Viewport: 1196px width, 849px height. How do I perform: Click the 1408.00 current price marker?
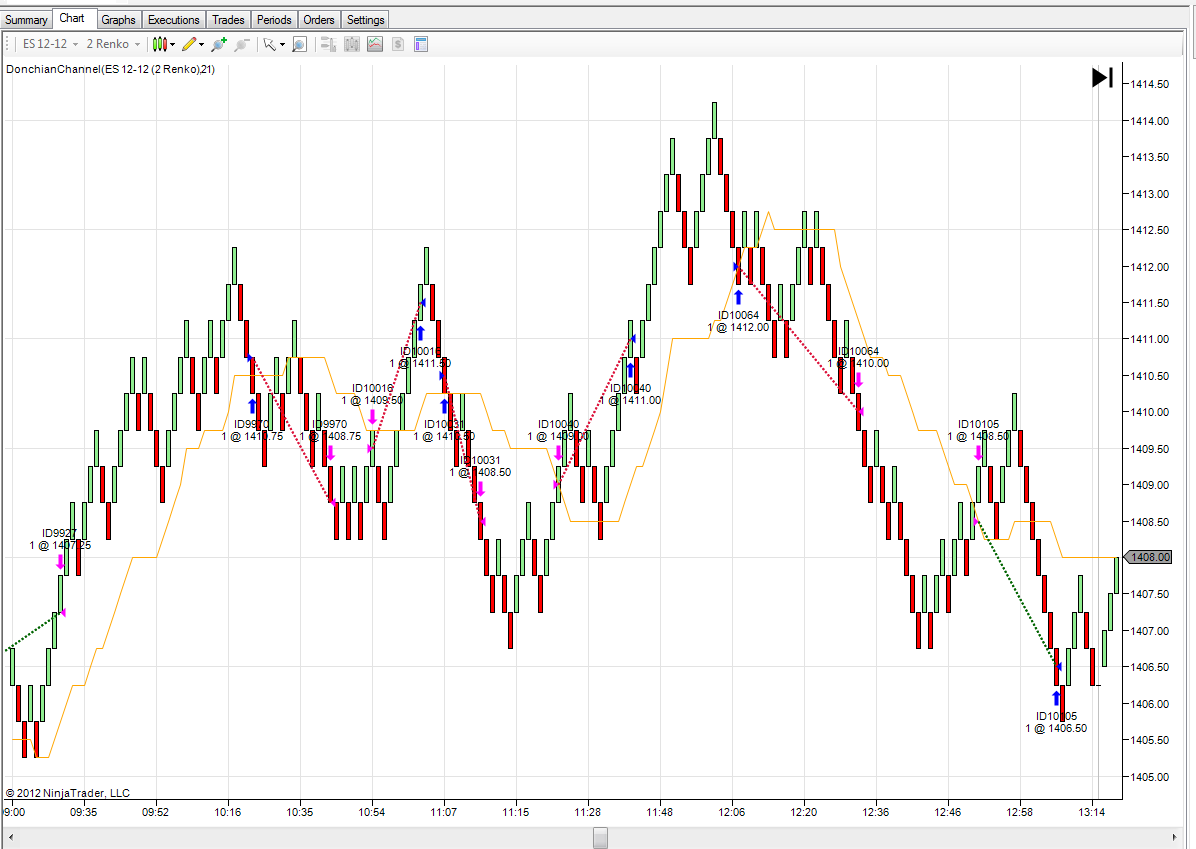pos(1149,558)
